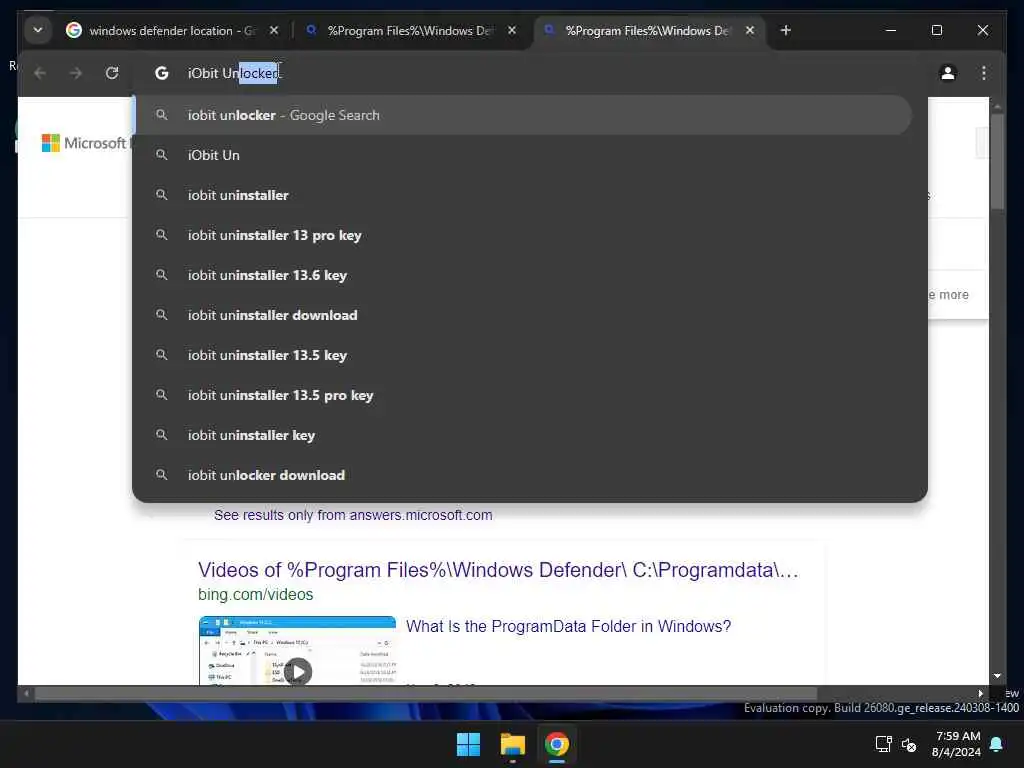
Task: Open the notifications bell icon
Action: point(997,744)
